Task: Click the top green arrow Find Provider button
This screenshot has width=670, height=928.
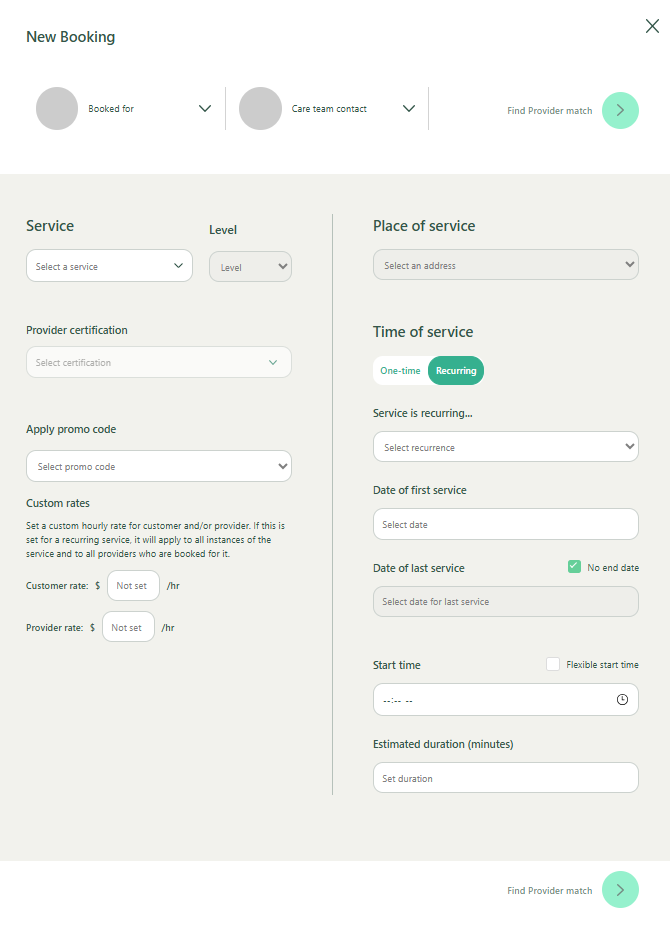Action: tap(620, 110)
